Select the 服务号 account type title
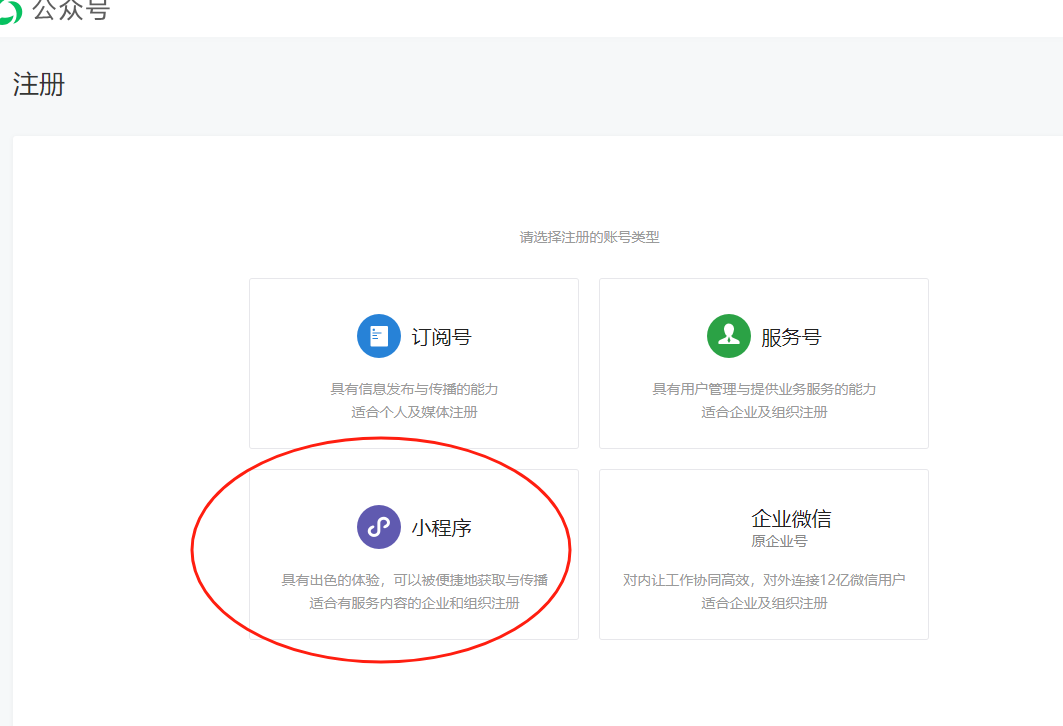The height and width of the screenshot is (726, 1063). click(791, 337)
